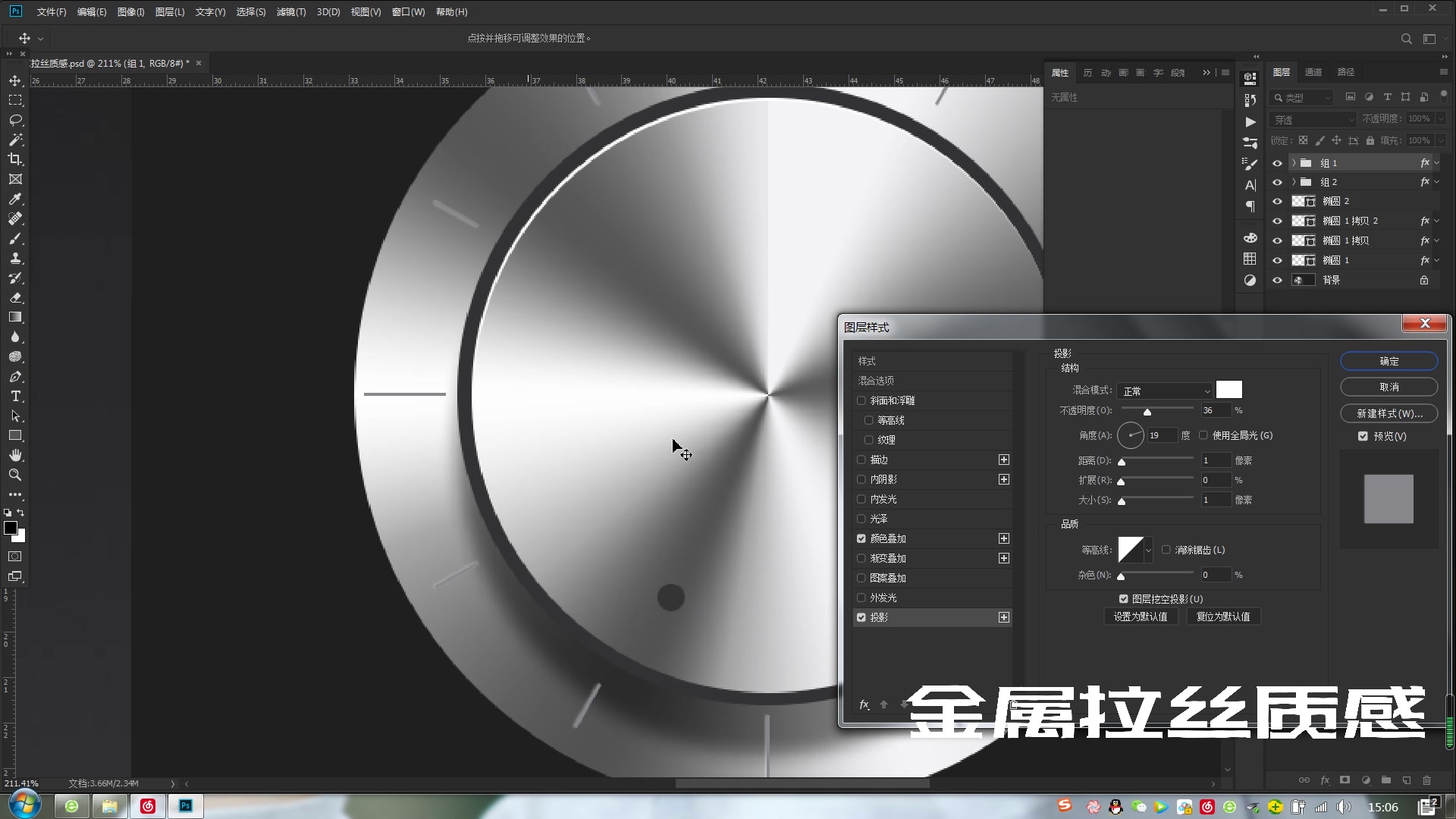Open the 滤镜(T) menu
The width and height of the screenshot is (1456, 819).
pyautogui.click(x=290, y=12)
